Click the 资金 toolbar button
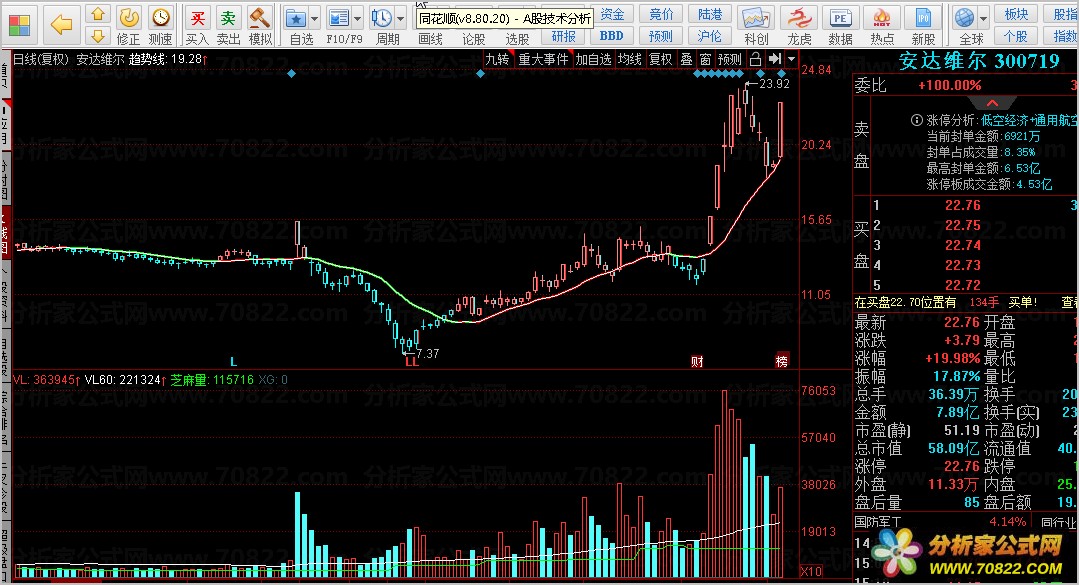 coord(612,14)
